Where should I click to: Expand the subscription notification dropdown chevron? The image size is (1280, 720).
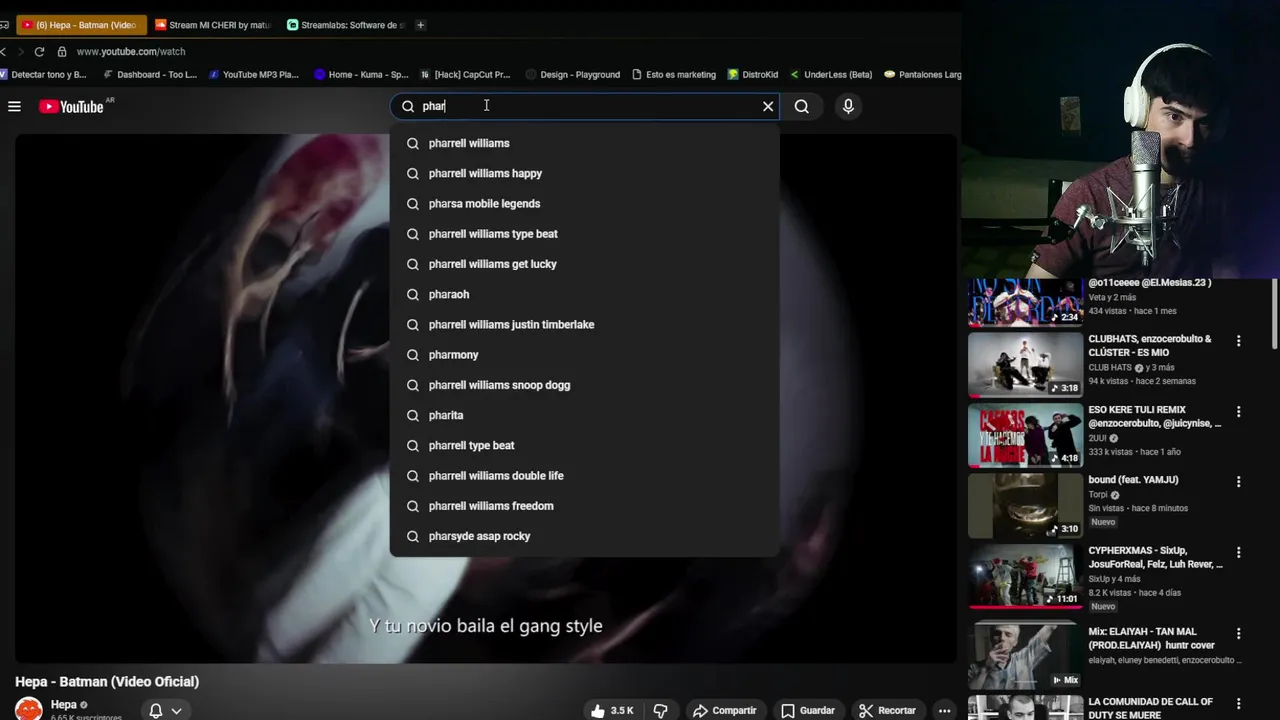176,711
